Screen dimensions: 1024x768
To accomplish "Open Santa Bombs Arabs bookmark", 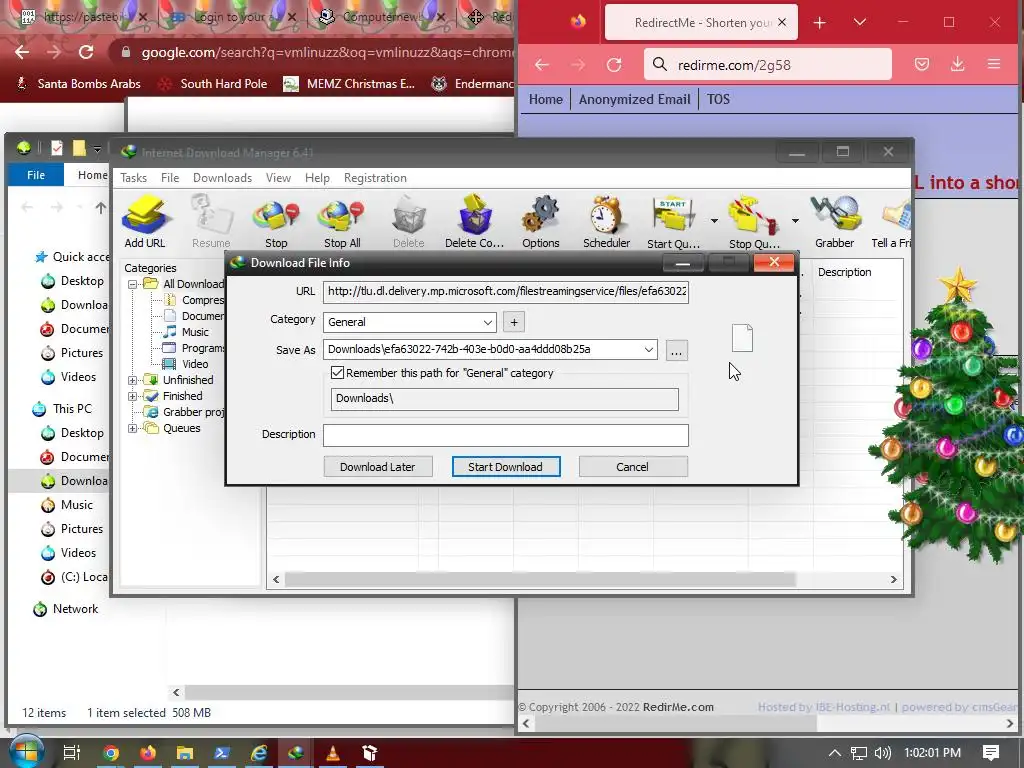I will click(78, 84).
